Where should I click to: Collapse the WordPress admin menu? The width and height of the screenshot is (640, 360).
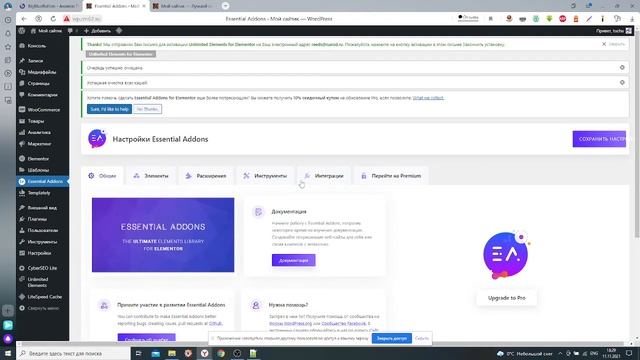tap(42, 308)
